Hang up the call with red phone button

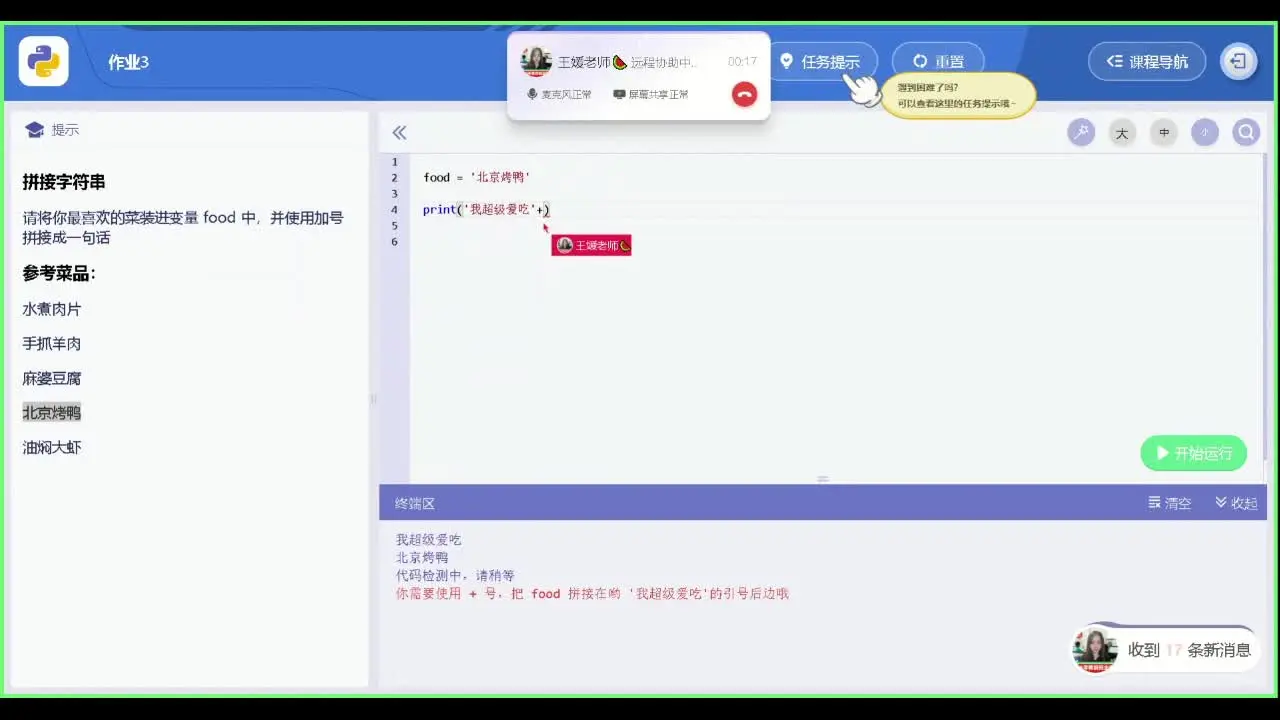pos(744,94)
